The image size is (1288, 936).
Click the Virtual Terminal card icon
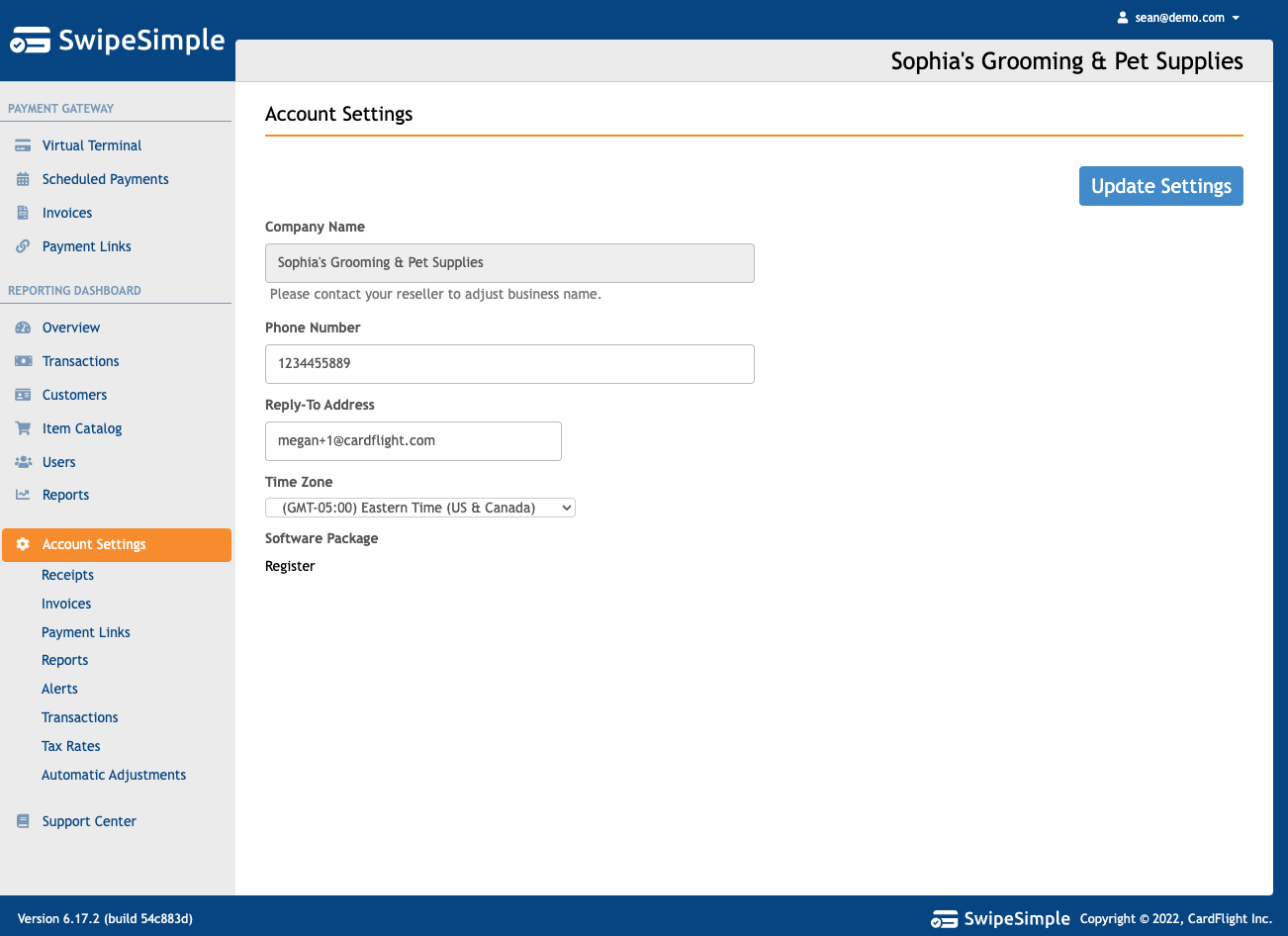tap(23, 145)
